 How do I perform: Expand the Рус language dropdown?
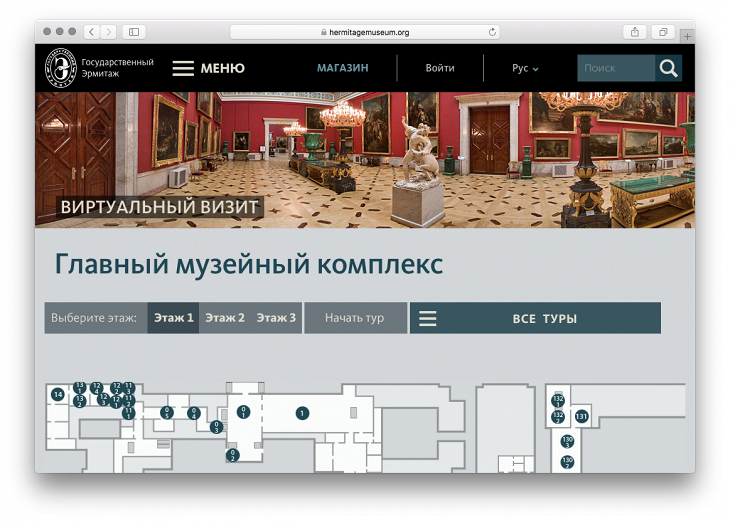click(x=525, y=68)
